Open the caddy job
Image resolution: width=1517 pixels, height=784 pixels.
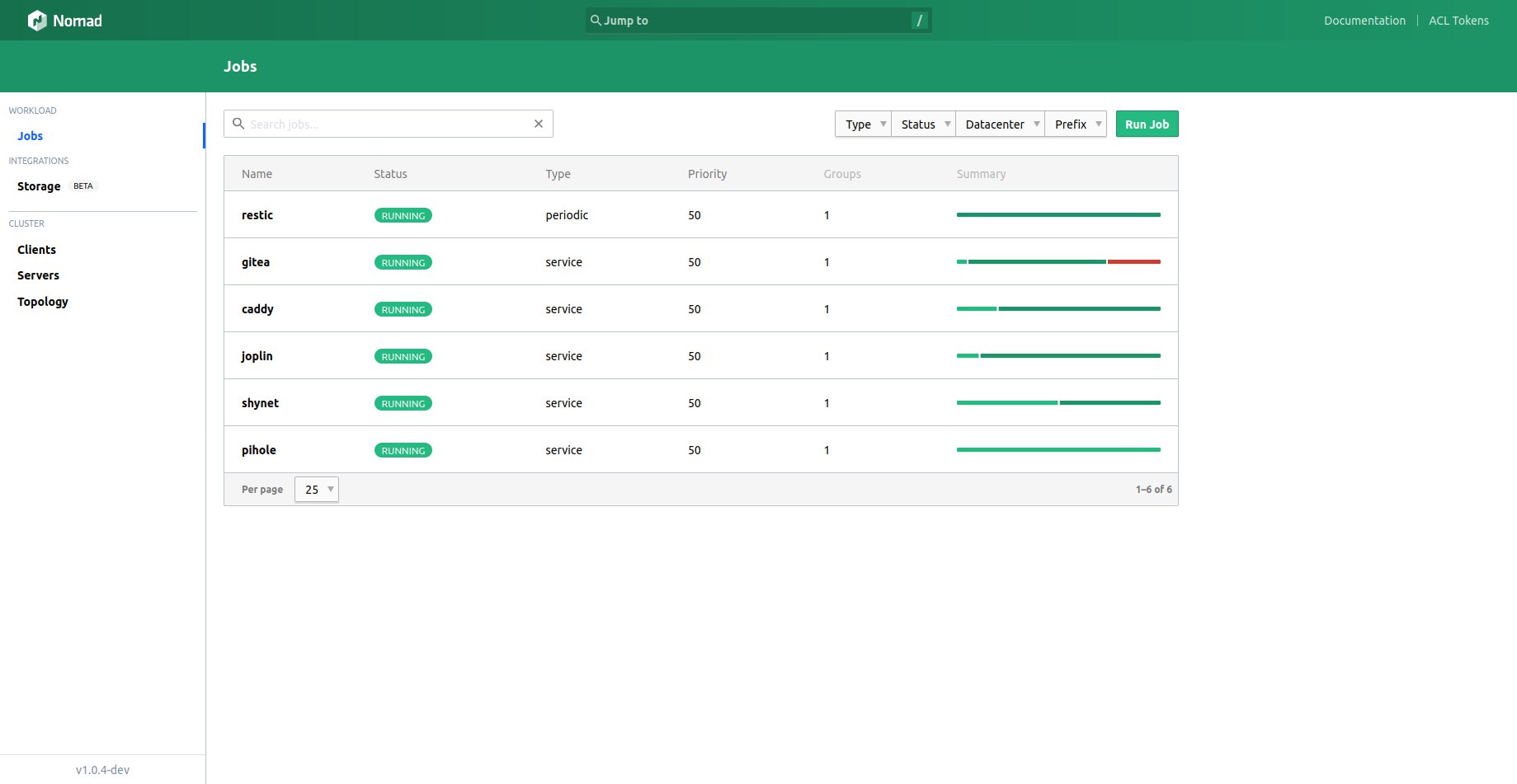pos(257,309)
